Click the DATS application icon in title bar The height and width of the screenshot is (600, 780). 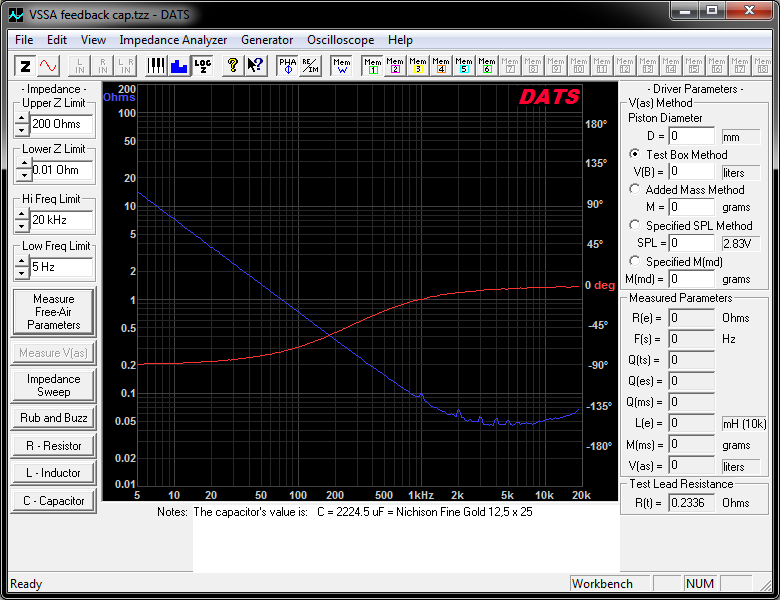pyautogui.click(x=16, y=14)
